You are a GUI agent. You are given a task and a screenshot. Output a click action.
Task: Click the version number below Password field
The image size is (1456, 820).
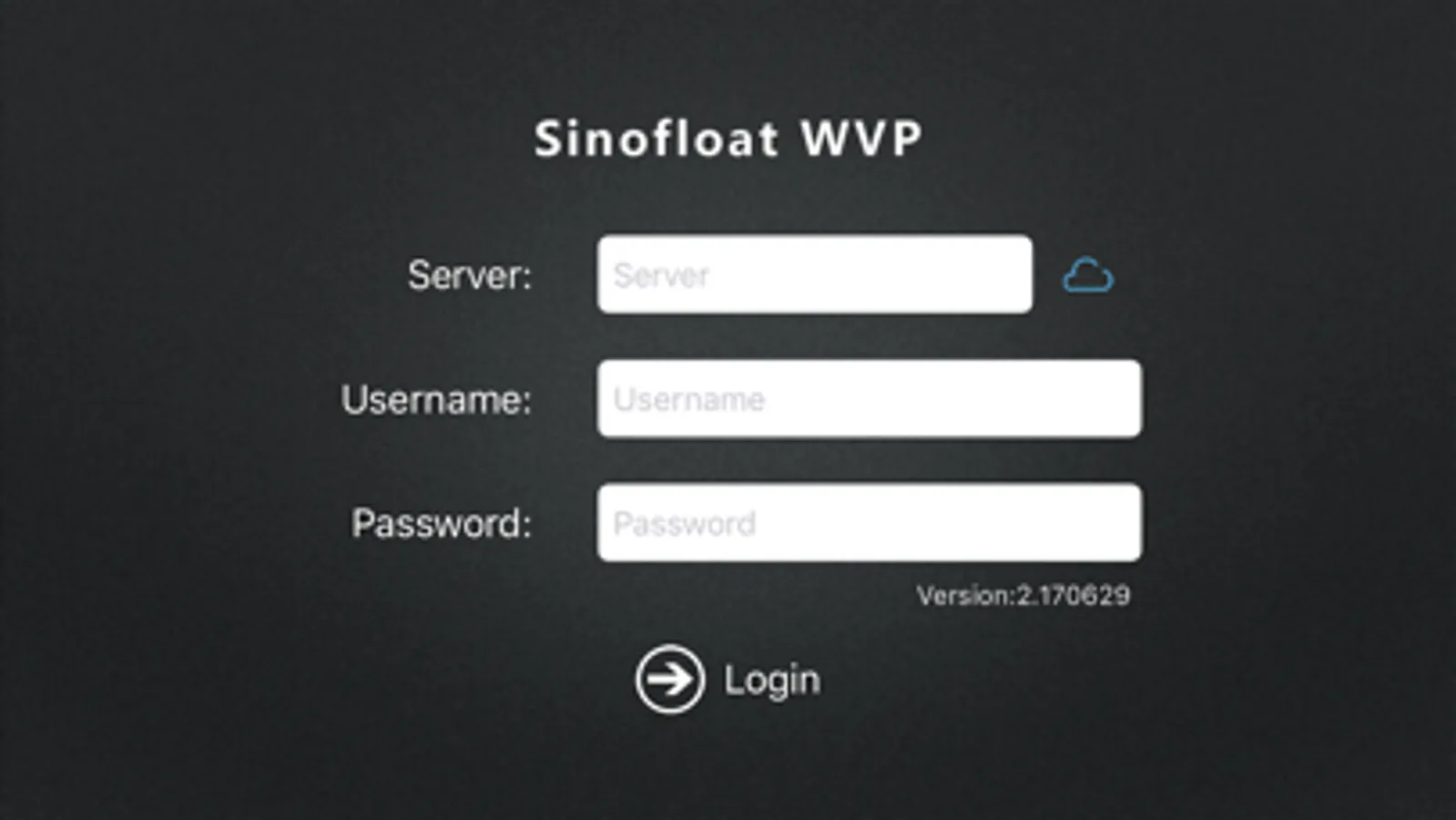1073,596
